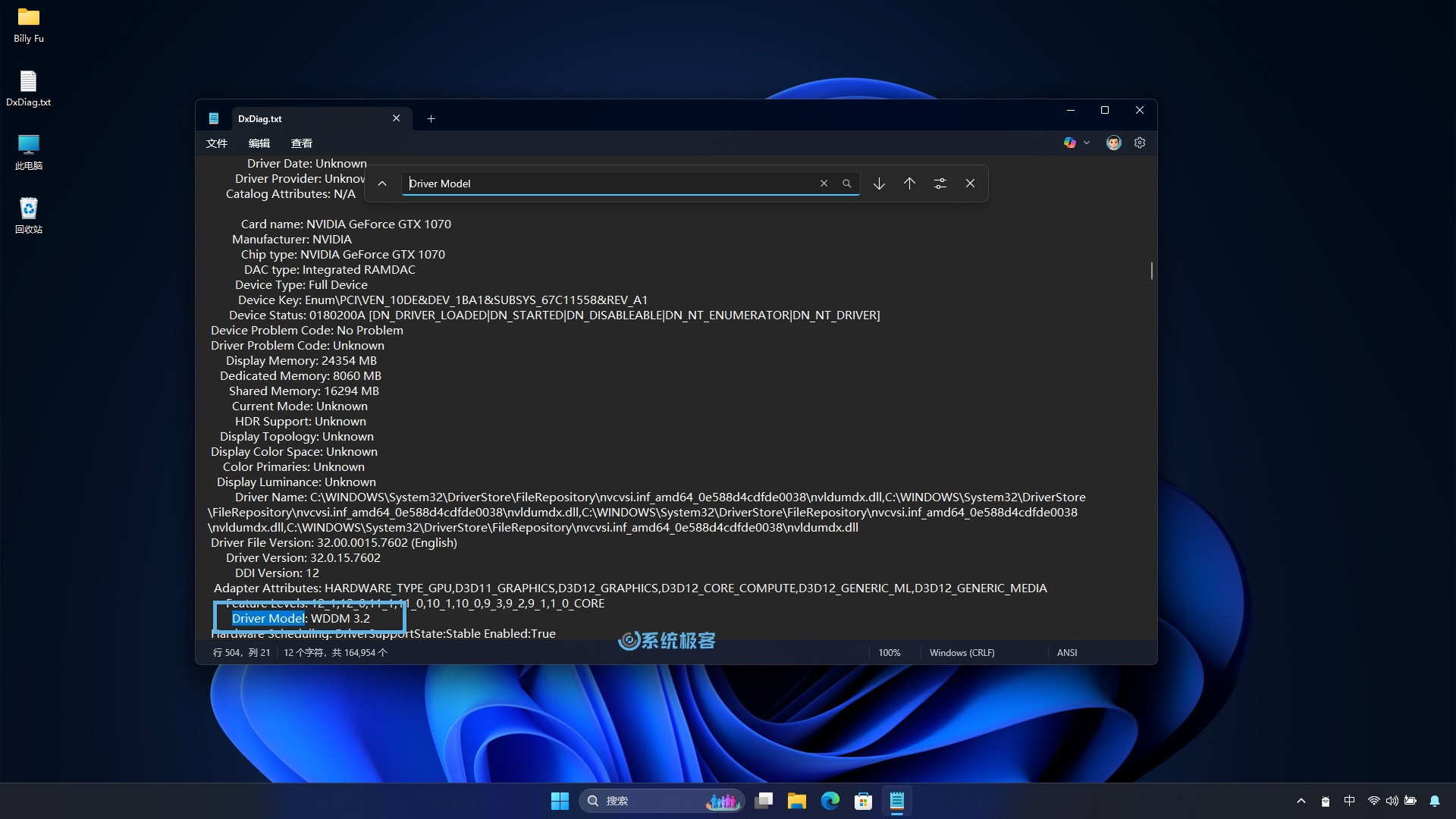
Task: Open Microsoft Store from the taskbar
Action: tap(864, 801)
